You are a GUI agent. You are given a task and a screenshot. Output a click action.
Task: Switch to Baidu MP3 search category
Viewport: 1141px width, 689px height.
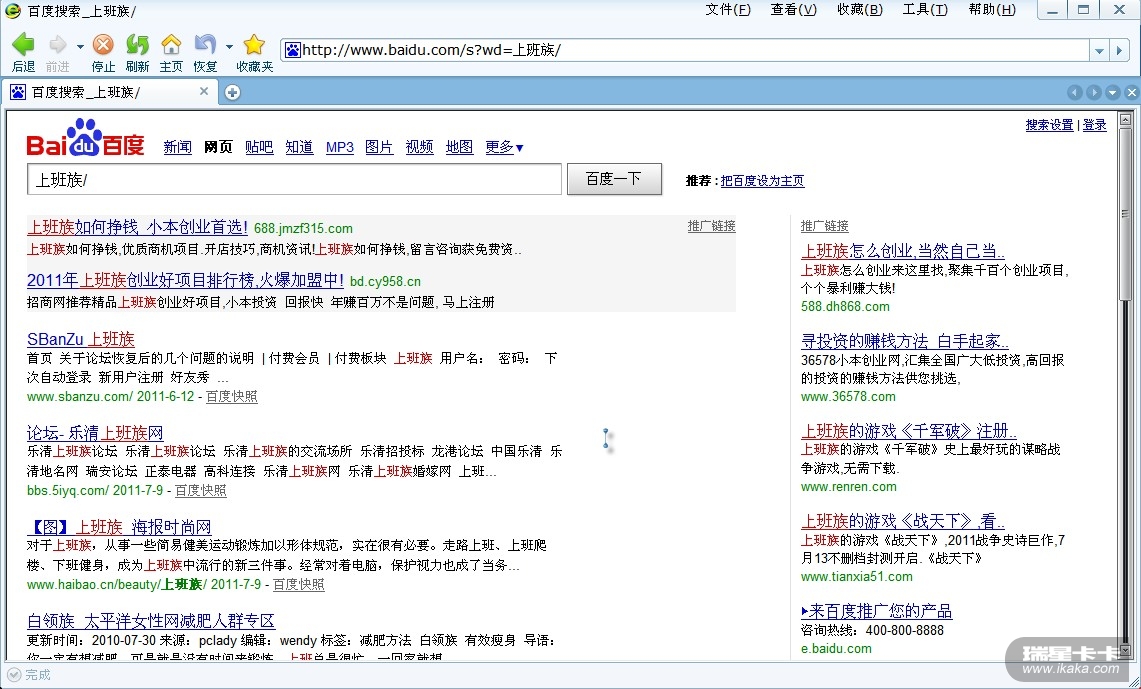pyautogui.click(x=340, y=147)
